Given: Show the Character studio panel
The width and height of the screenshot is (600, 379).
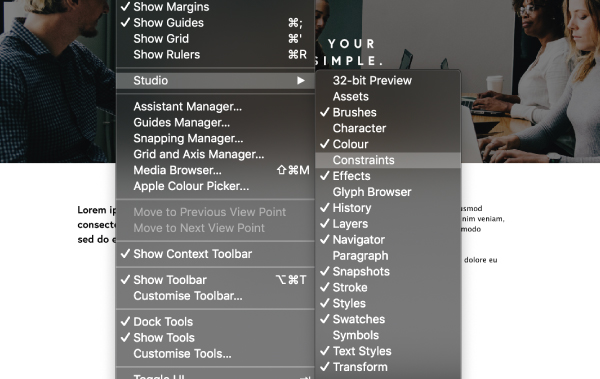Looking at the screenshot, I should point(388,128).
